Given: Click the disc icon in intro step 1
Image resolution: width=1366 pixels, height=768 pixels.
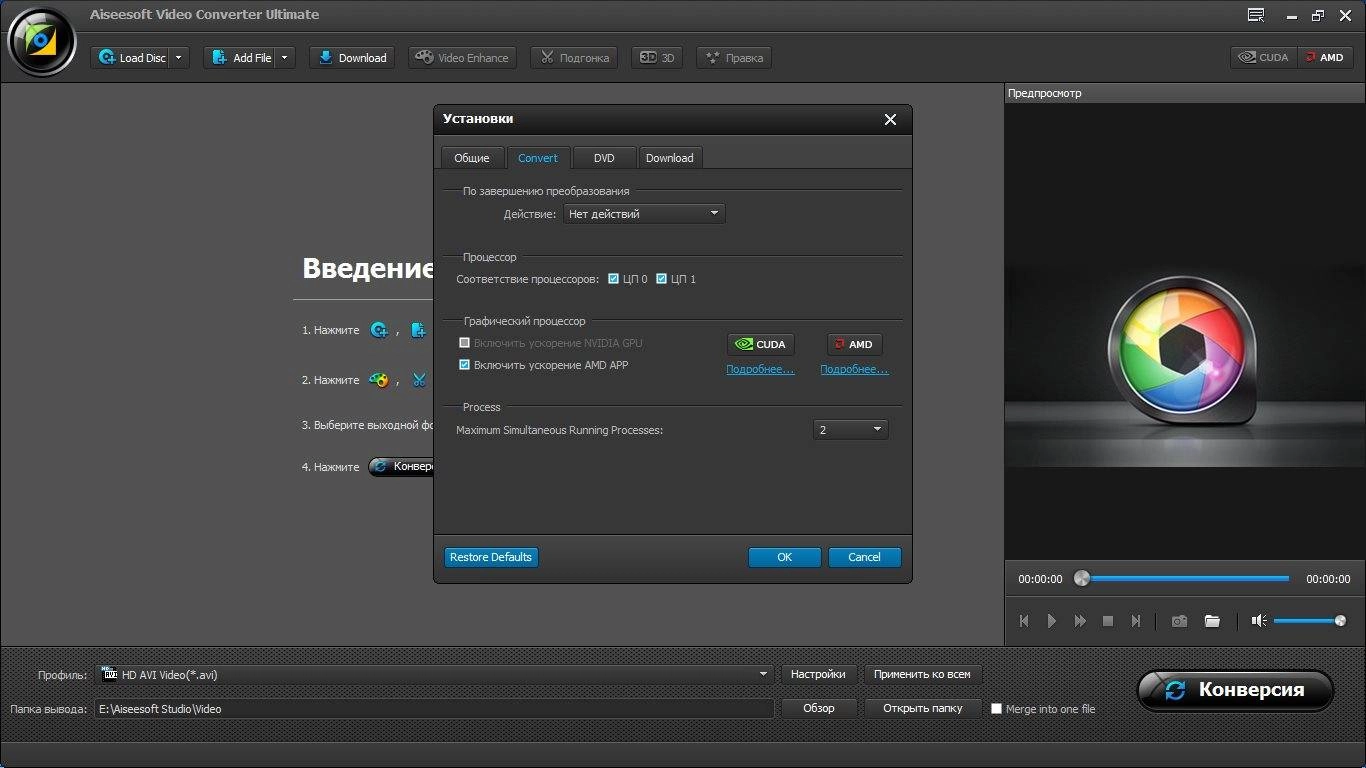Looking at the screenshot, I should coord(379,330).
